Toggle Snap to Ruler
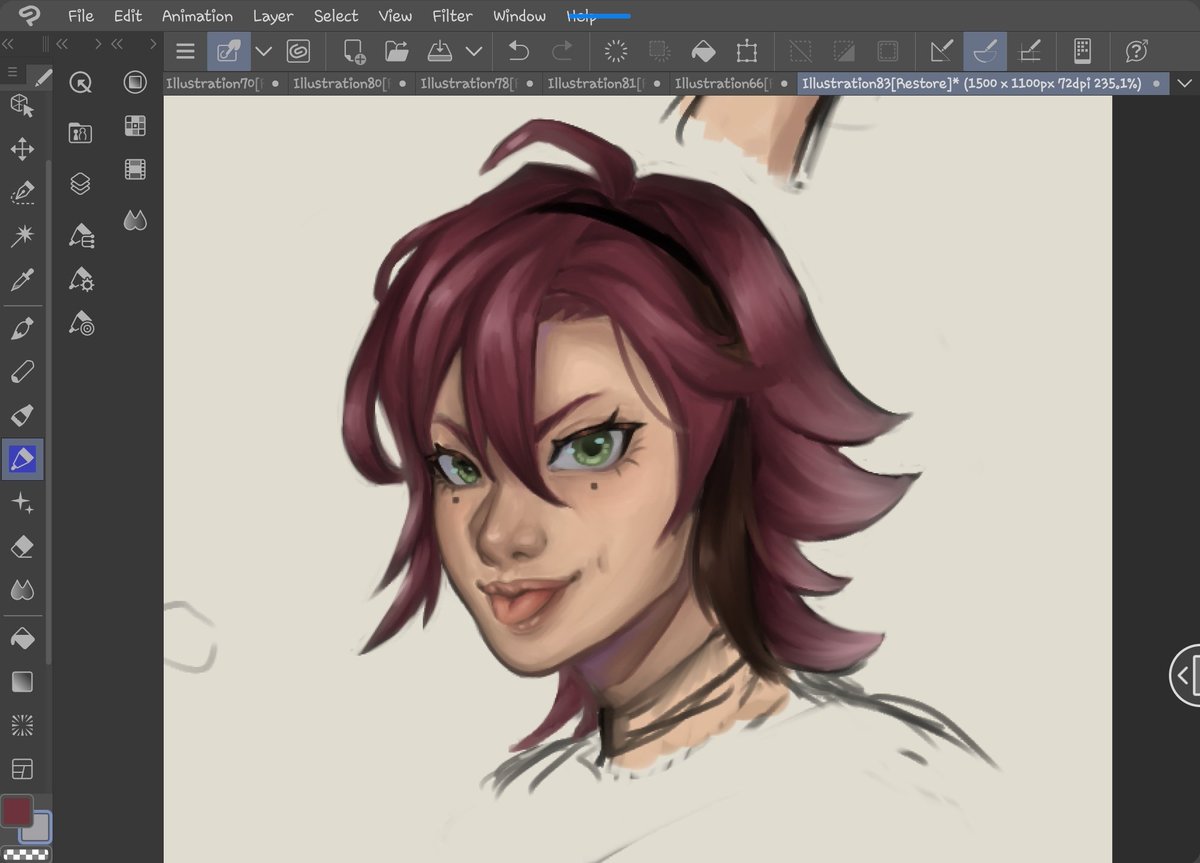Screen dimensions: 1200x863 click(x=942, y=51)
